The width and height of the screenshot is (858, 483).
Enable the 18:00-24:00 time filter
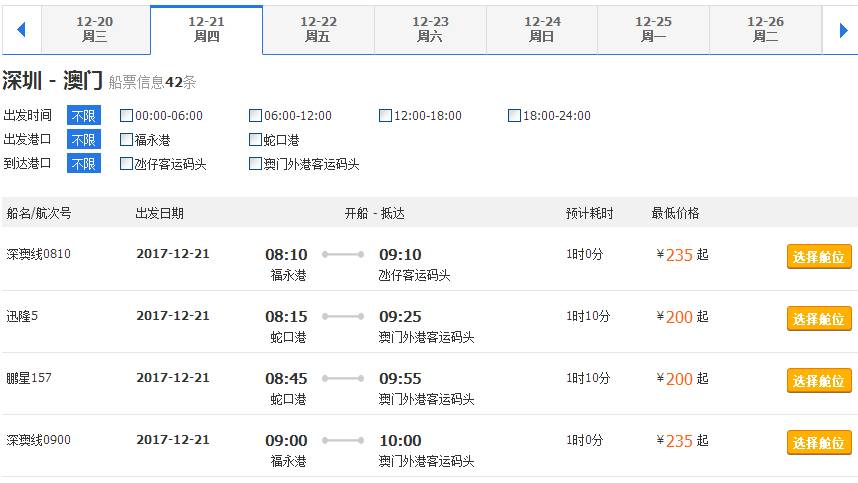(x=514, y=115)
